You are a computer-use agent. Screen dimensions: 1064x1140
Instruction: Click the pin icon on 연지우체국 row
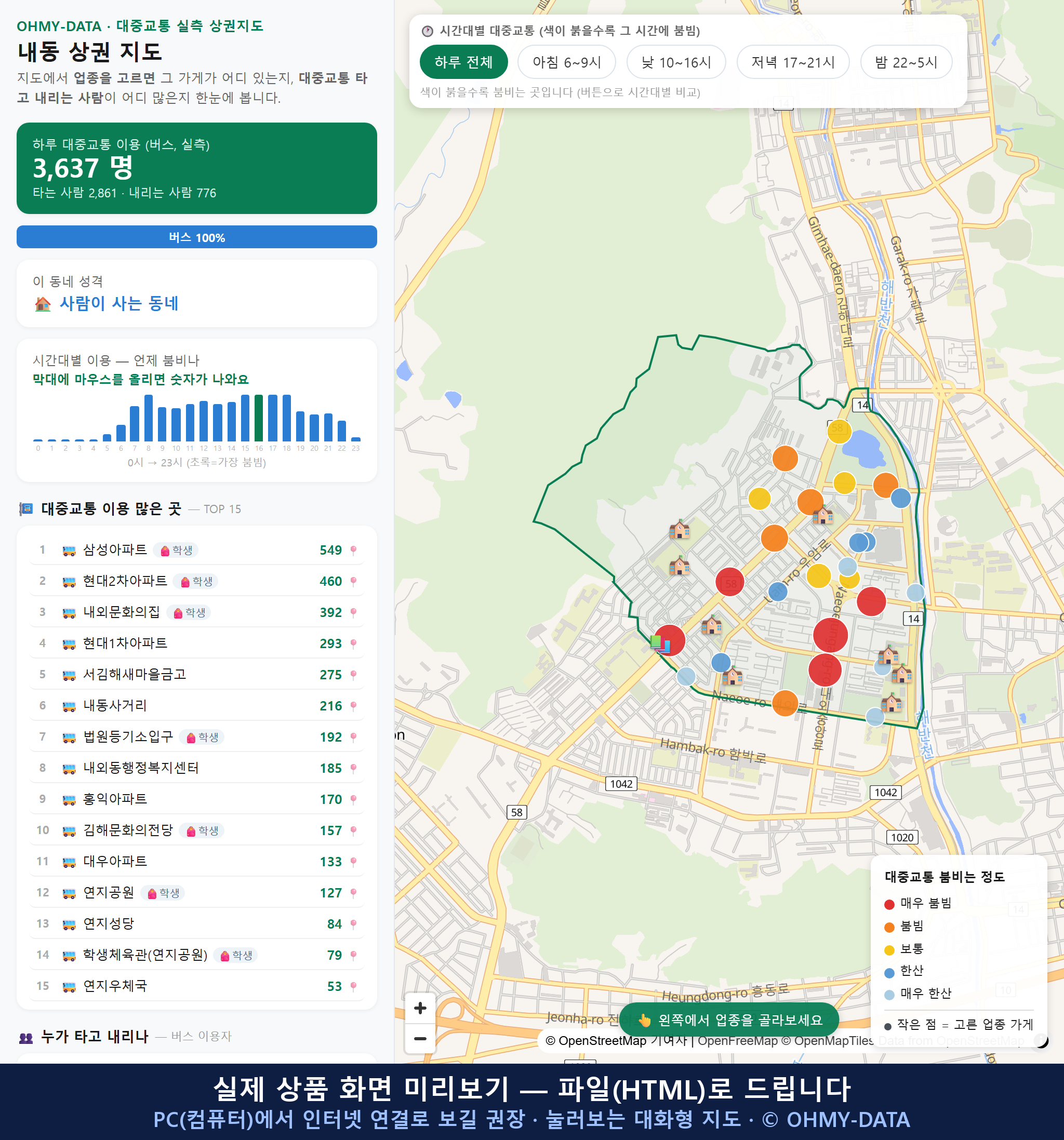tap(353, 986)
